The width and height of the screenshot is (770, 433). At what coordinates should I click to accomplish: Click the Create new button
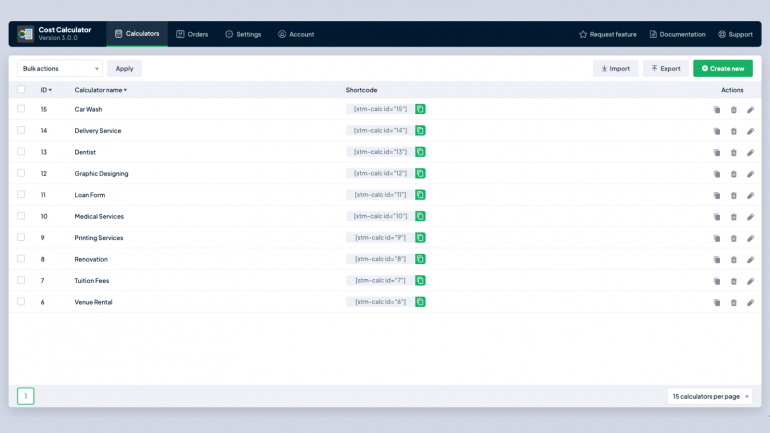pos(722,69)
